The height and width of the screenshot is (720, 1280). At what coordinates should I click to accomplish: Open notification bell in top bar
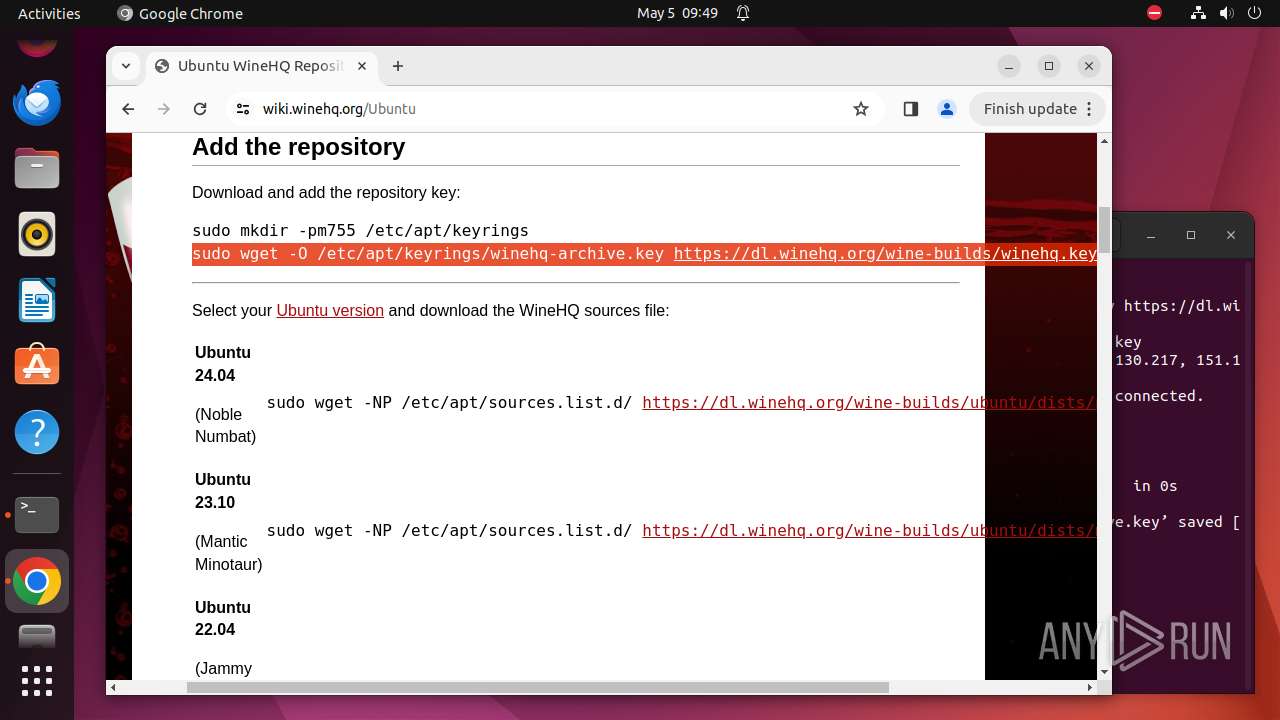[x=743, y=13]
